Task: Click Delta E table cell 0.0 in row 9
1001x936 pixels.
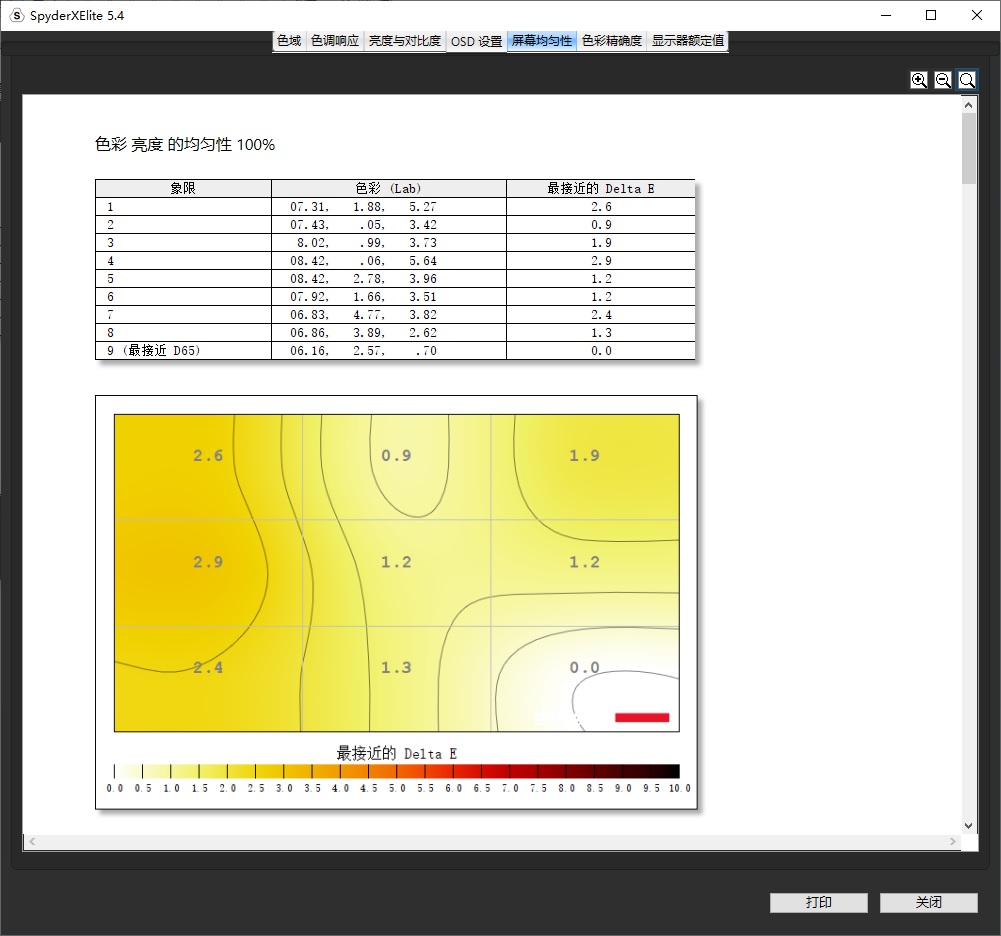Action: pyautogui.click(x=601, y=351)
